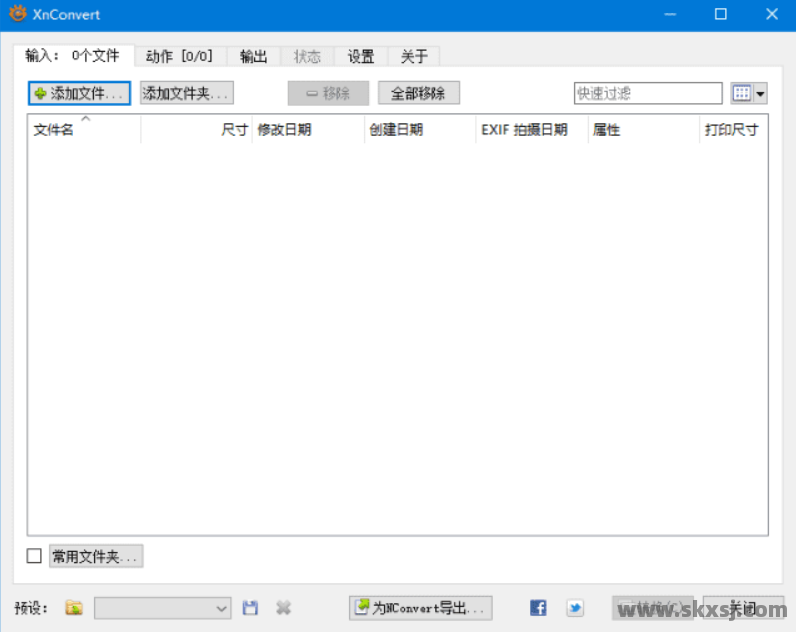796x632 pixels.
Task: Click the delete preset X icon
Action: click(x=283, y=608)
